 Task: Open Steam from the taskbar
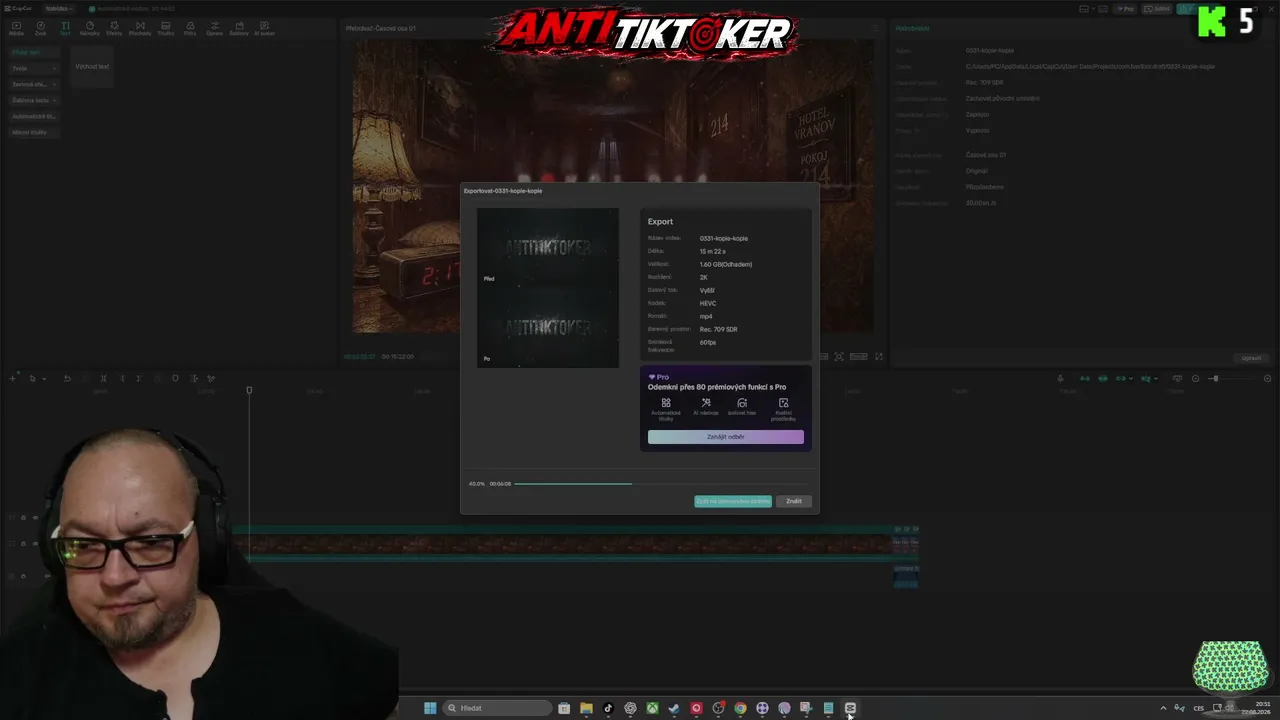[674, 708]
